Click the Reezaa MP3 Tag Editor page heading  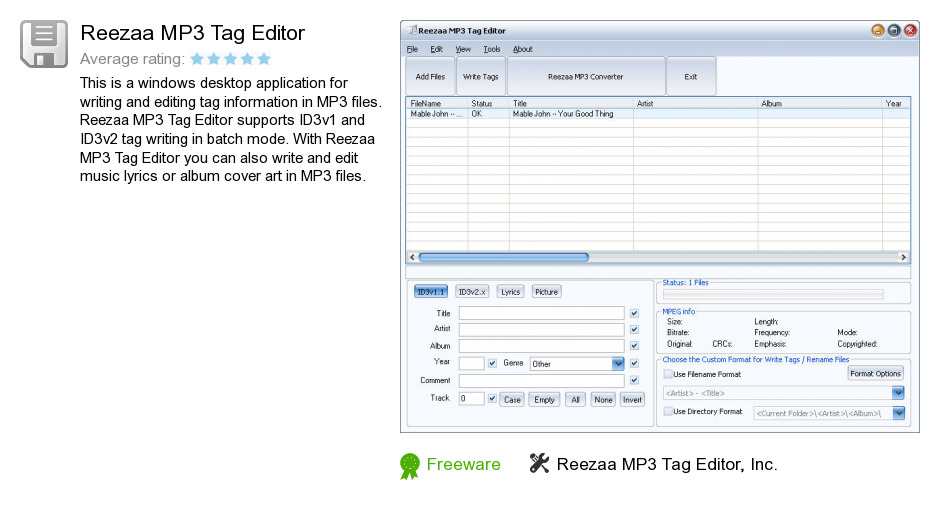[x=192, y=33]
